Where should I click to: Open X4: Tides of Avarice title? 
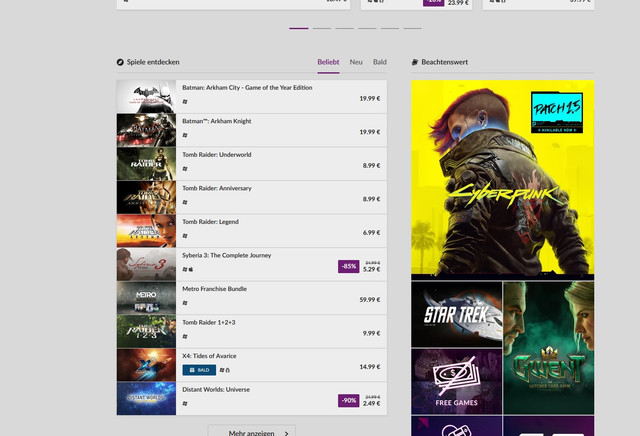[209, 356]
